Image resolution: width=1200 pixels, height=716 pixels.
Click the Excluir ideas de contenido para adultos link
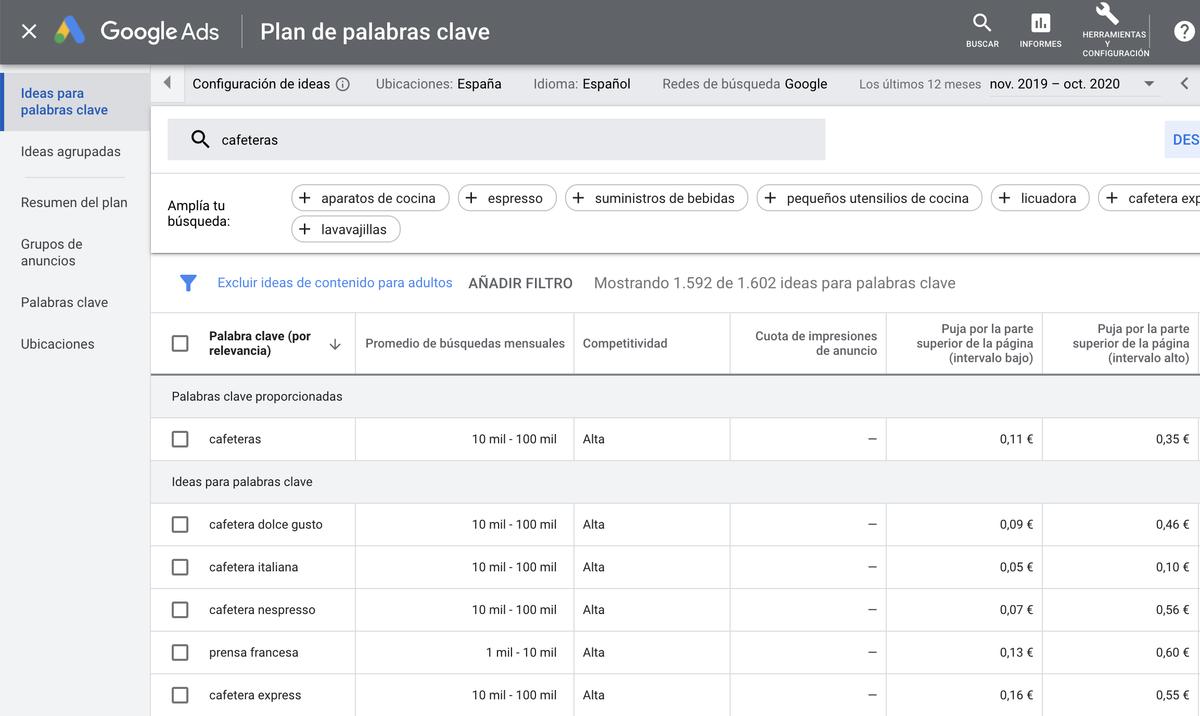click(334, 283)
